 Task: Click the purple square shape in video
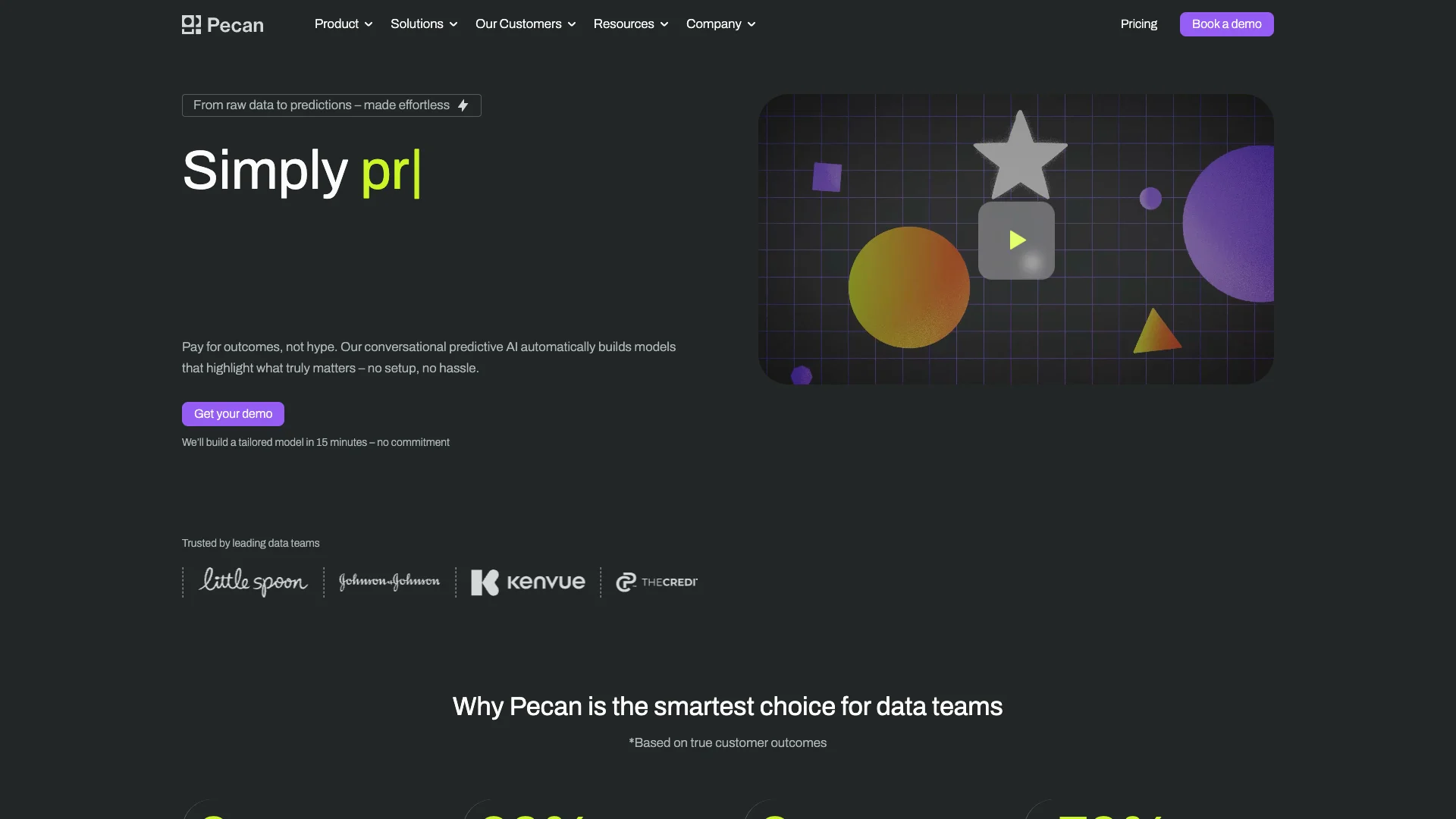tap(827, 177)
